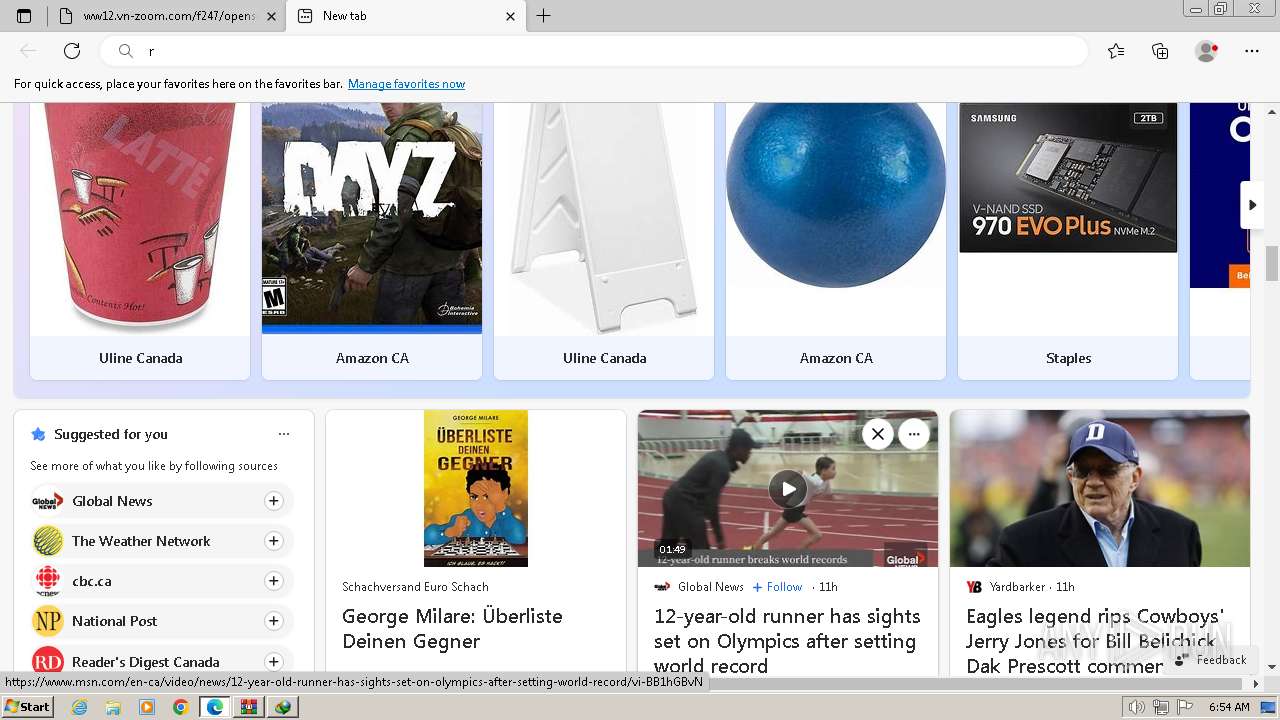Click the National Post NP logo
This screenshot has width=1280, height=720.
tap(47, 621)
